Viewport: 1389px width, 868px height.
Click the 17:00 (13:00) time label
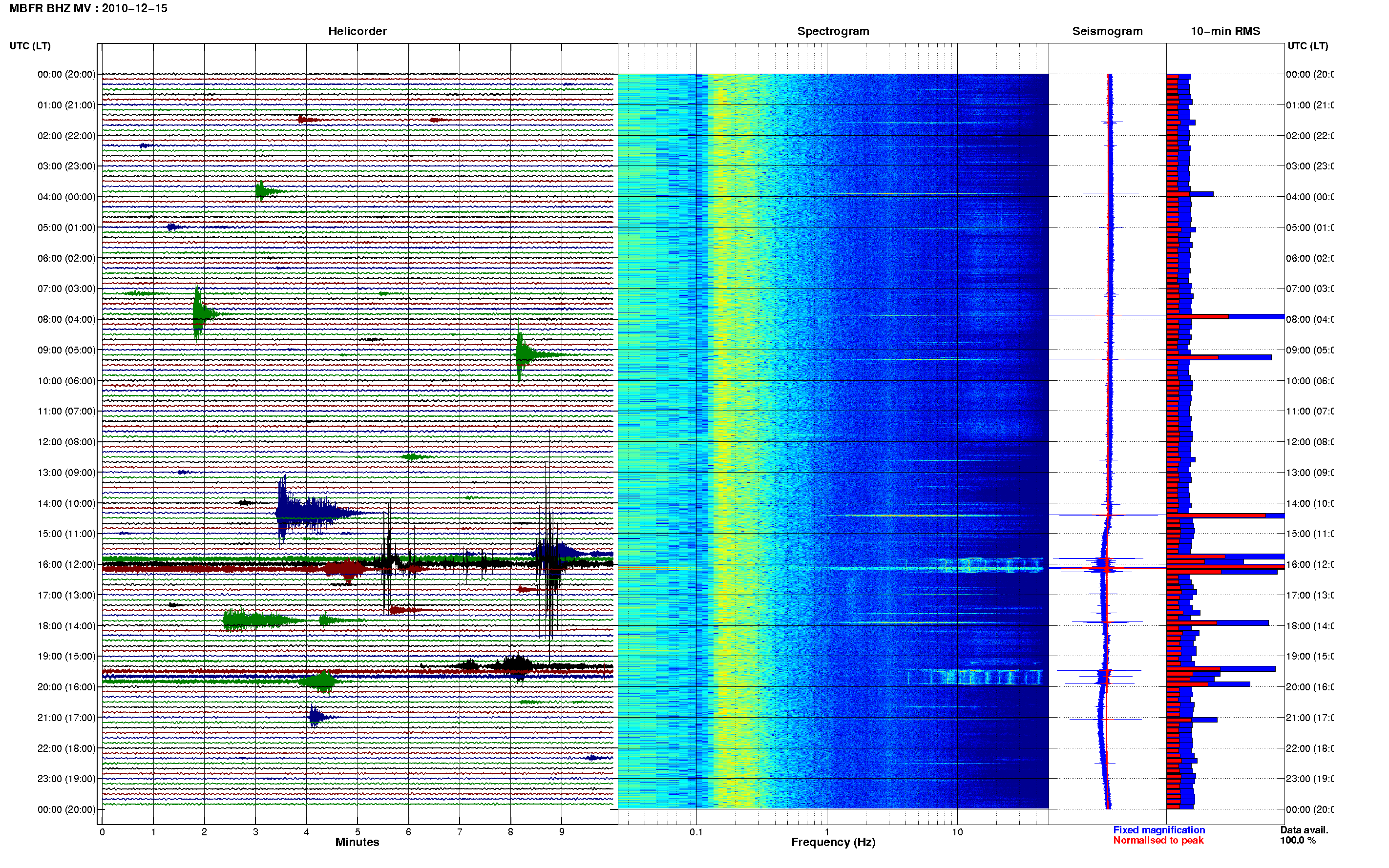(x=66, y=595)
